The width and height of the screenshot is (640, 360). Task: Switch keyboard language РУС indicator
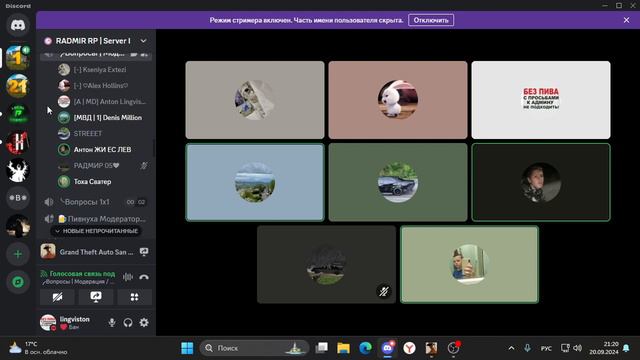coord(546,349)
